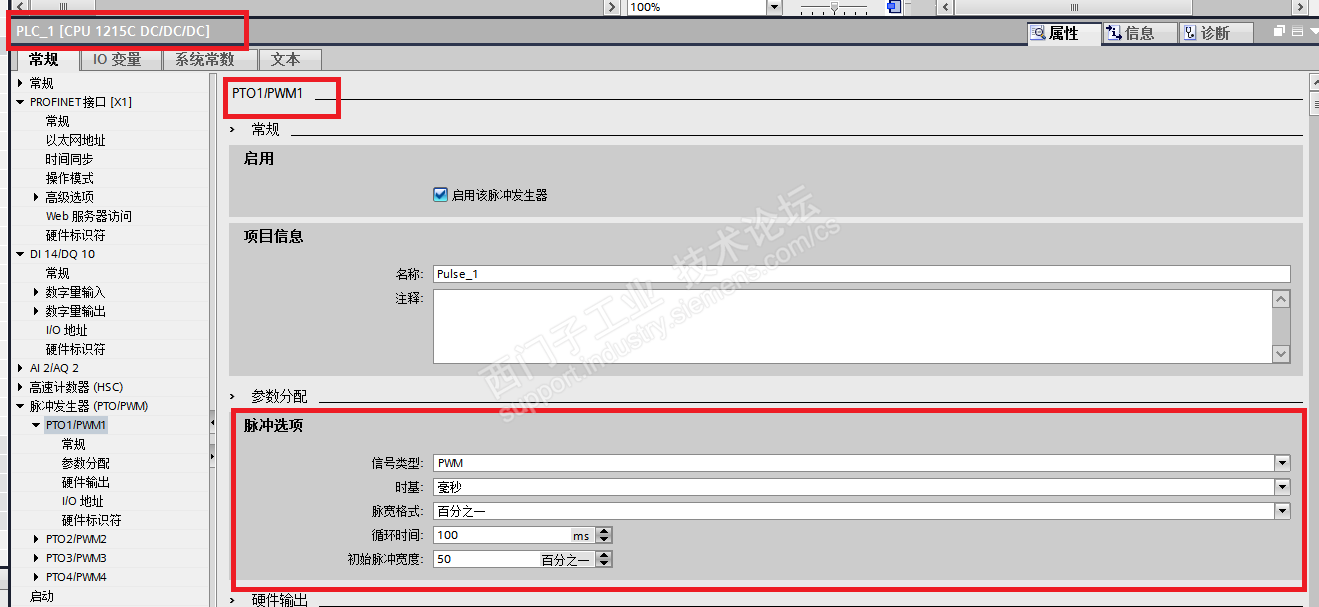Click the properties pane scroll-up arrow
This screenshot has width=1319, height=607.
1313,84
